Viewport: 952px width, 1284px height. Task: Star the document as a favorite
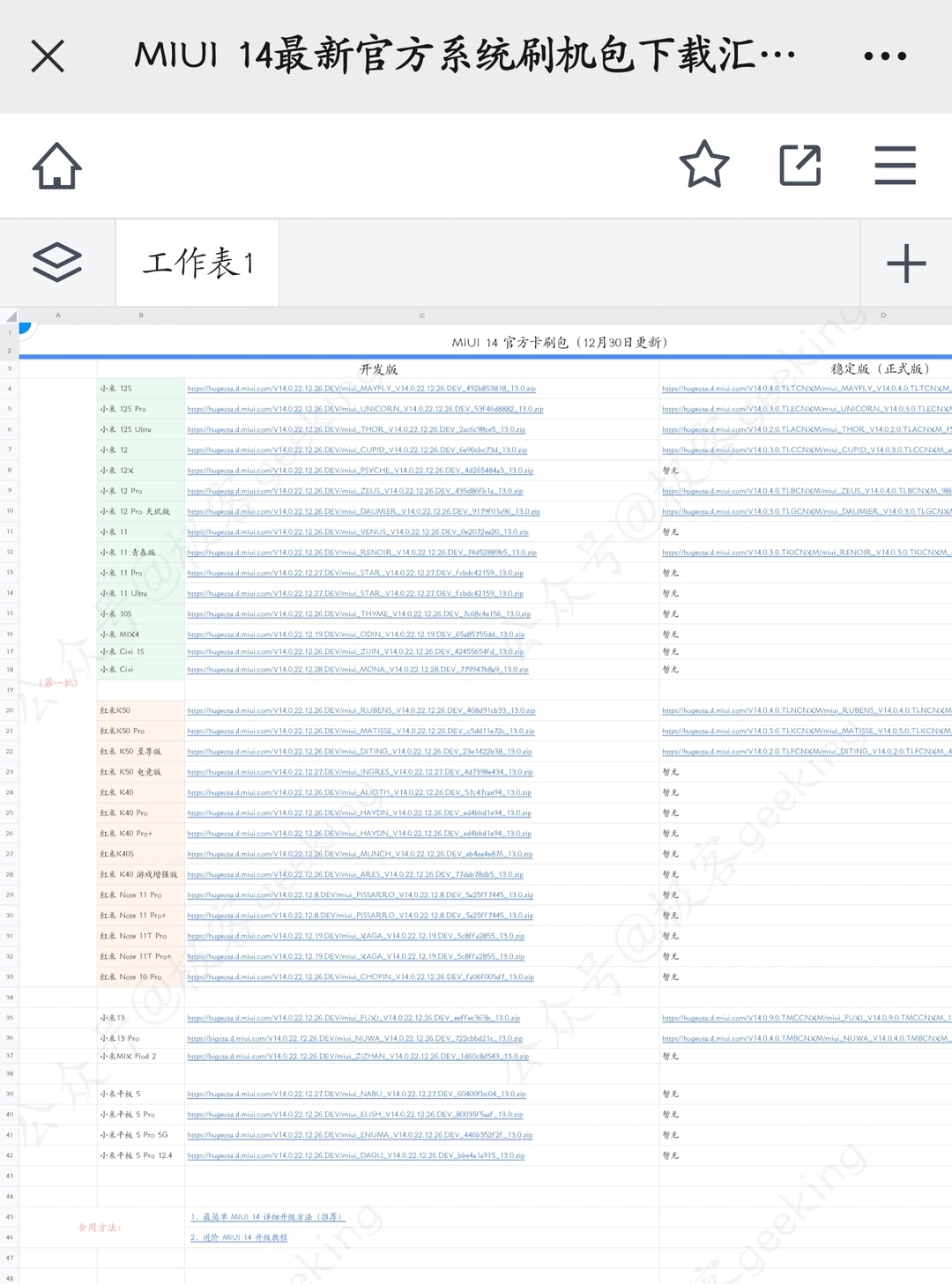tap(703, 165)
